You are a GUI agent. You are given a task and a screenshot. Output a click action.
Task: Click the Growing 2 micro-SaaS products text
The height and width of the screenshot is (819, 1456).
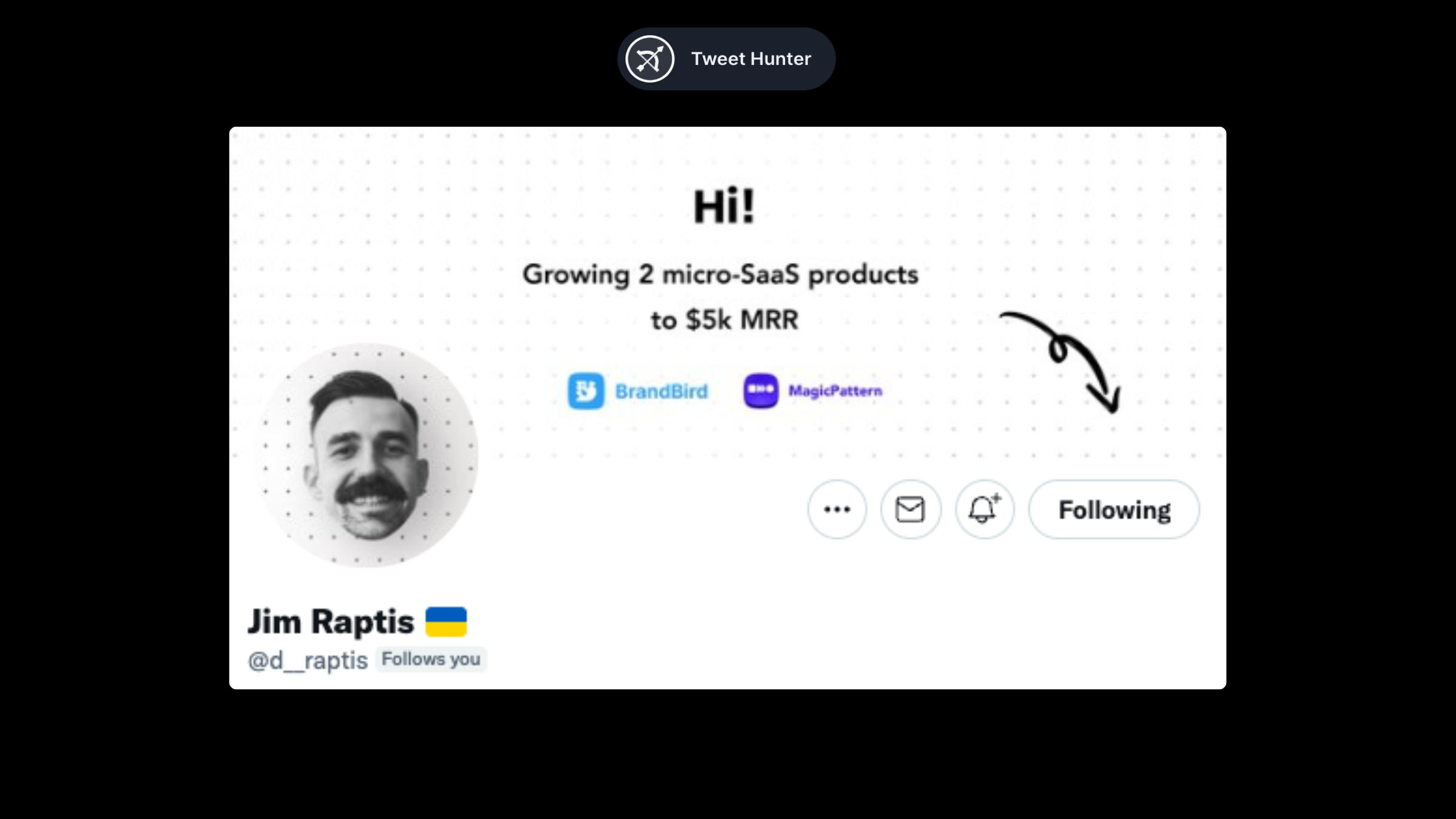721,275
